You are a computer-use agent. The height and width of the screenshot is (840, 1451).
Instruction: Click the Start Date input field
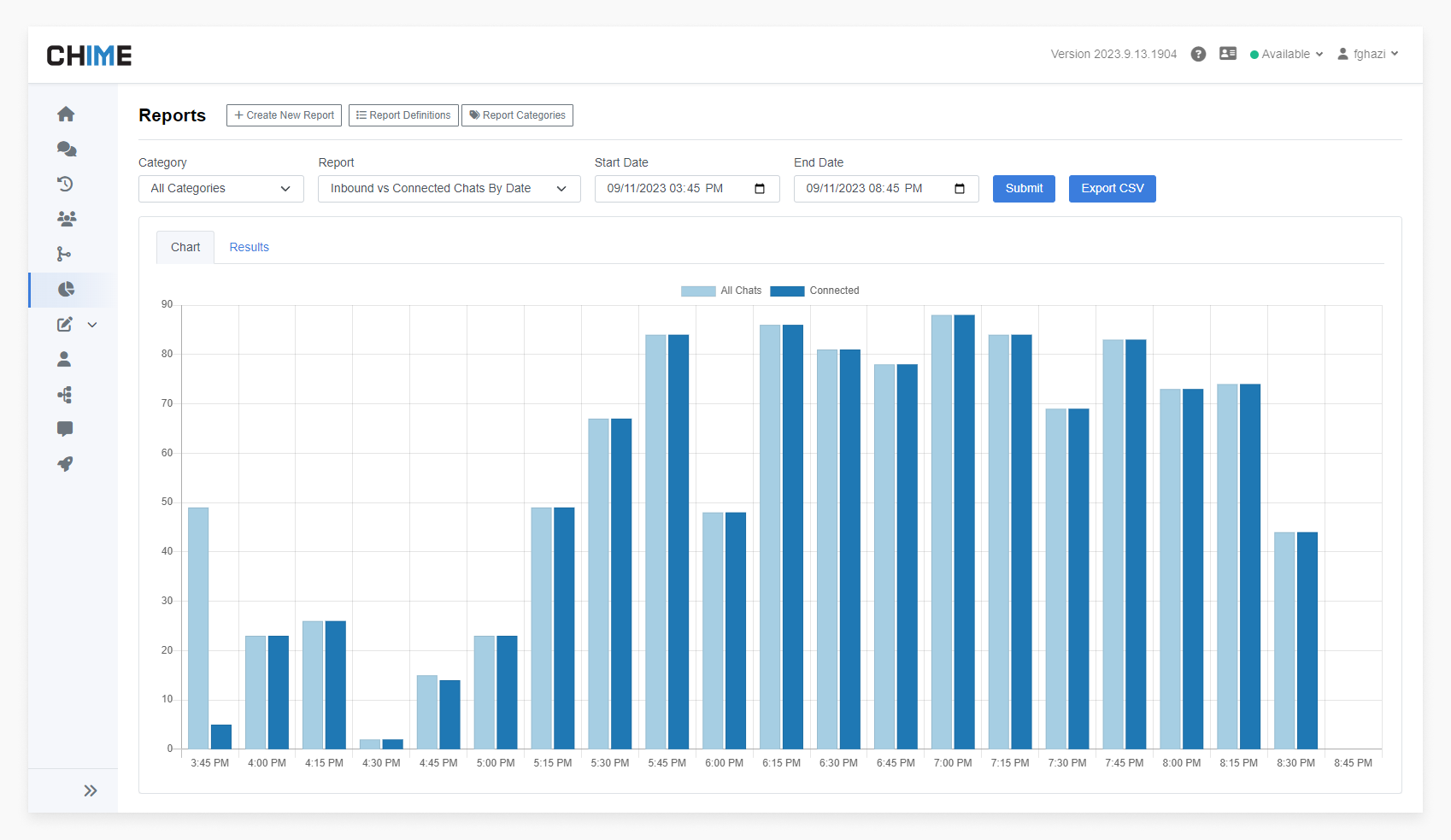[687, 189]
